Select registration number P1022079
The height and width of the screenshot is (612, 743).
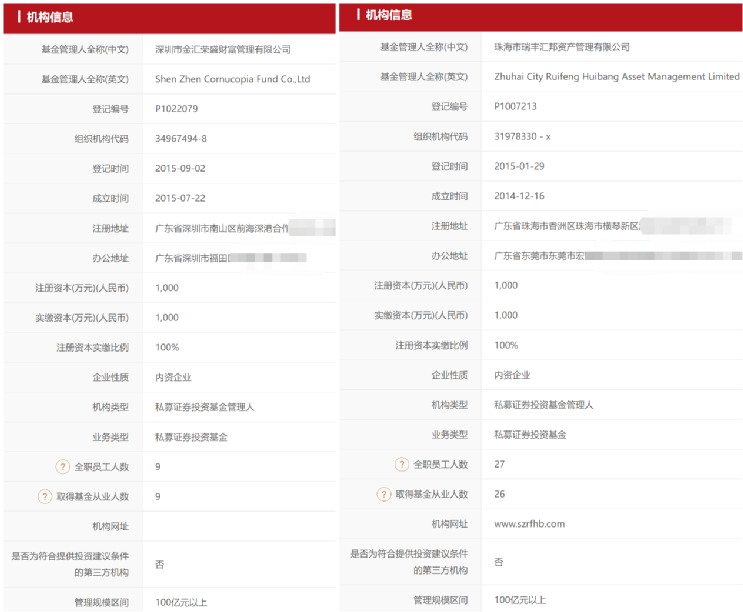(176, 109)
